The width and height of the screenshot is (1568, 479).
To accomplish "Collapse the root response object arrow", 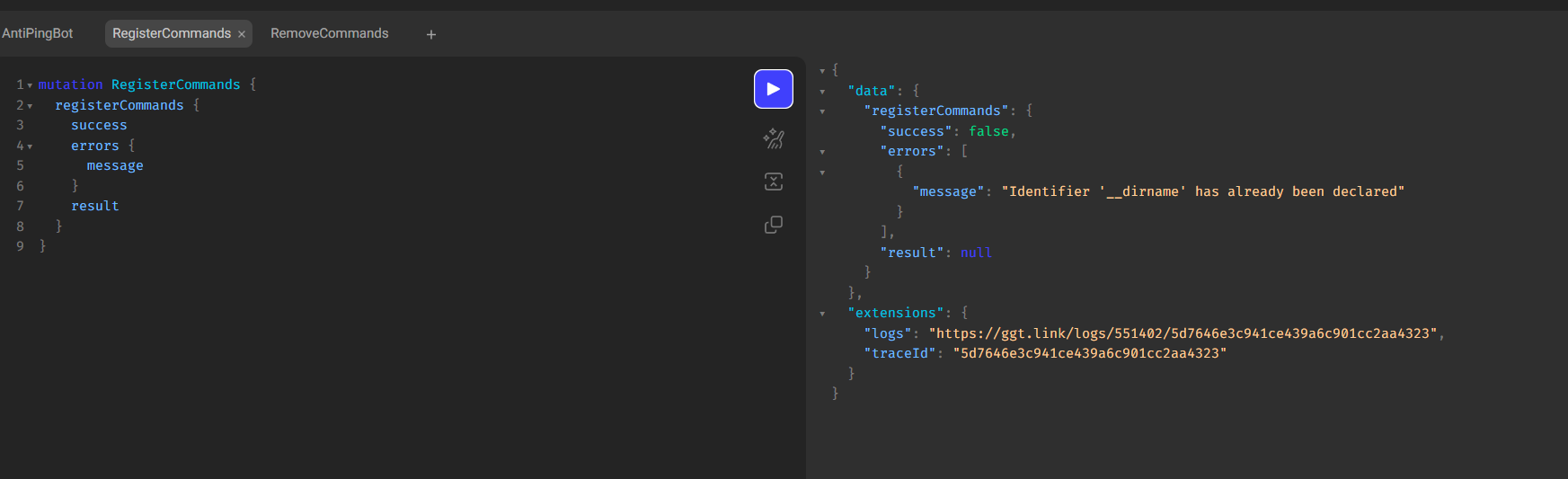I will click(822, 70).
